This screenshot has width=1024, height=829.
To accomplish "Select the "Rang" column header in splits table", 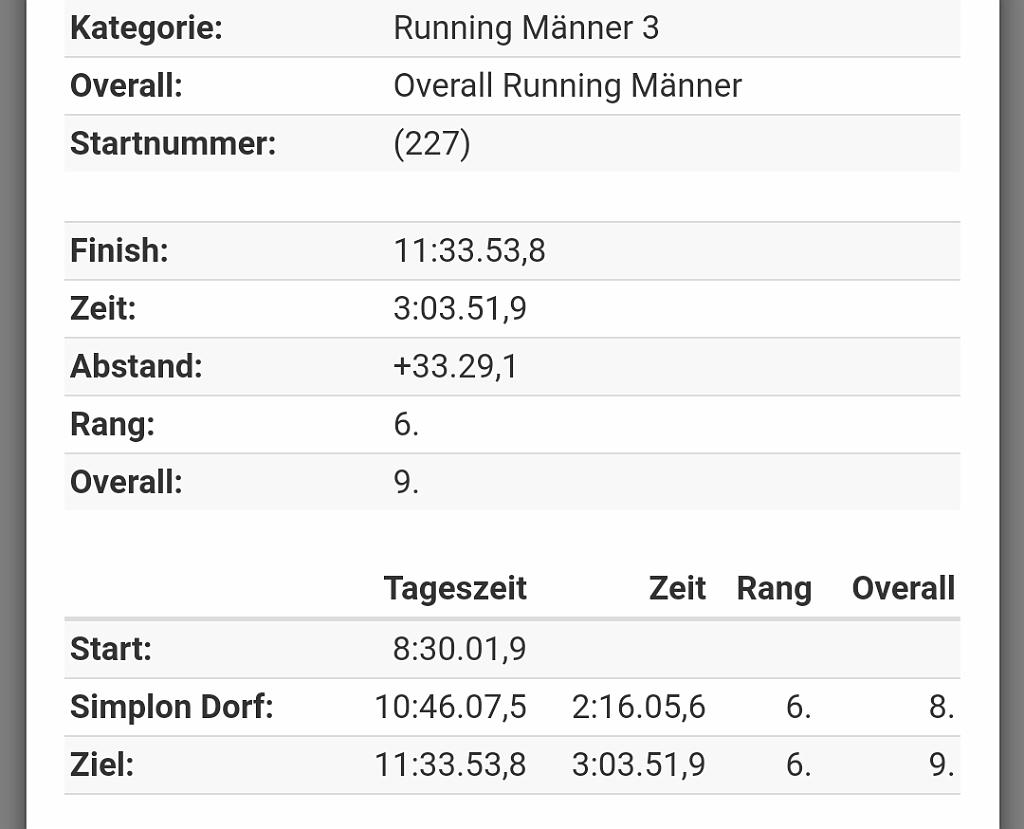I will (x=774, y=589).
